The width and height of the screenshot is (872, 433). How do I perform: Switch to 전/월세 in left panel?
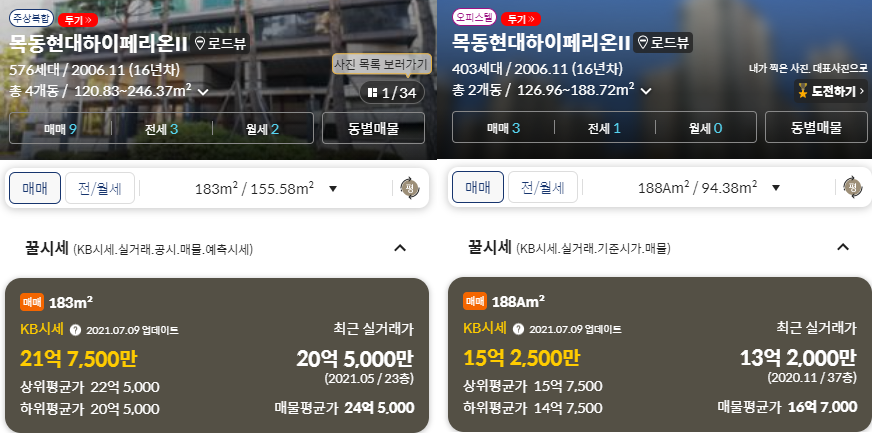[100, 188]
